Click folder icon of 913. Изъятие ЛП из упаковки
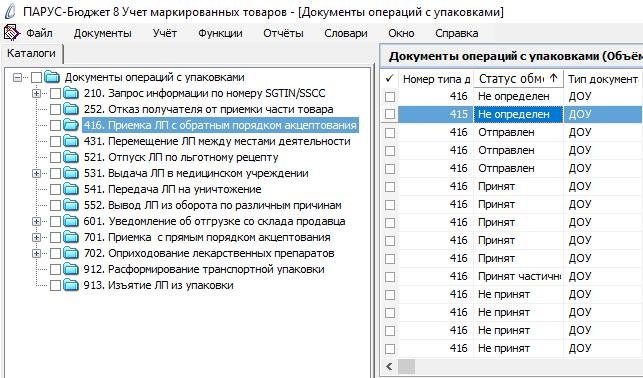The height and width of the screenshot is (378, 643). [71, 285]
